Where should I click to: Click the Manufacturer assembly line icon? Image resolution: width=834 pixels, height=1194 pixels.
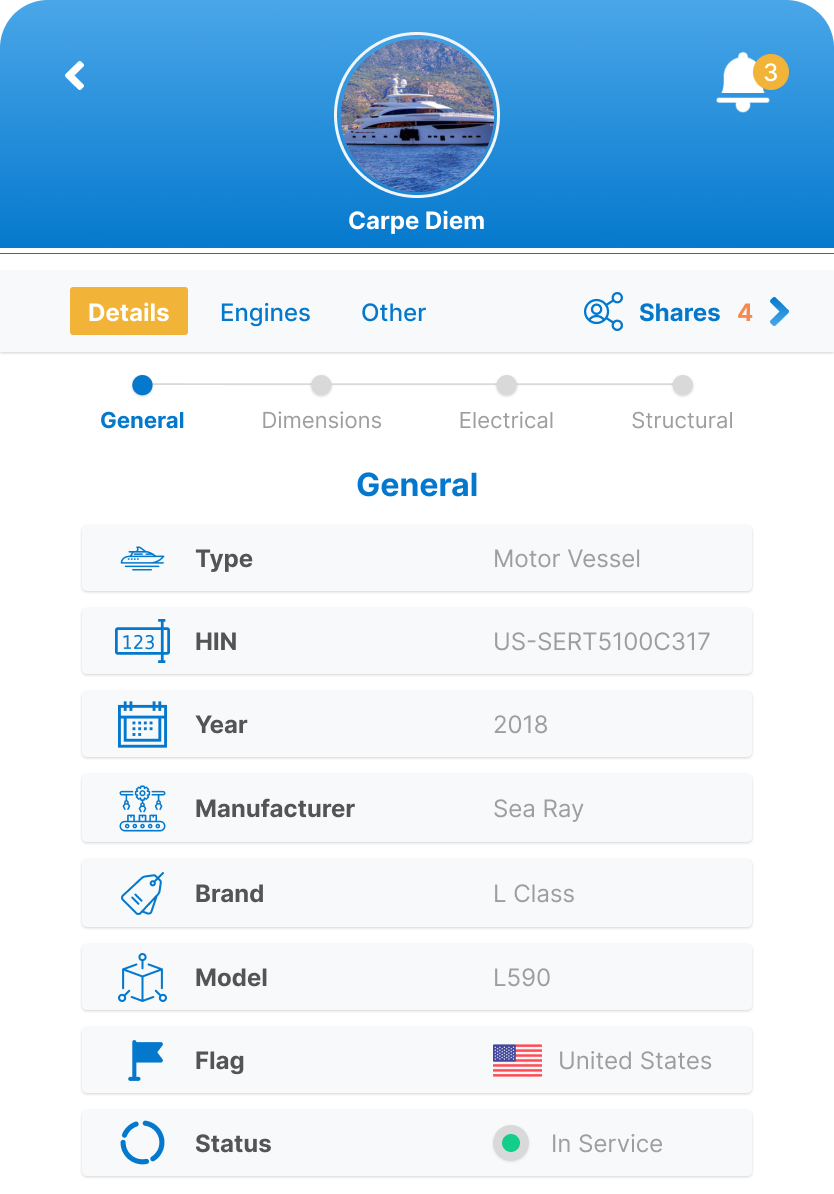pos(142,808)
